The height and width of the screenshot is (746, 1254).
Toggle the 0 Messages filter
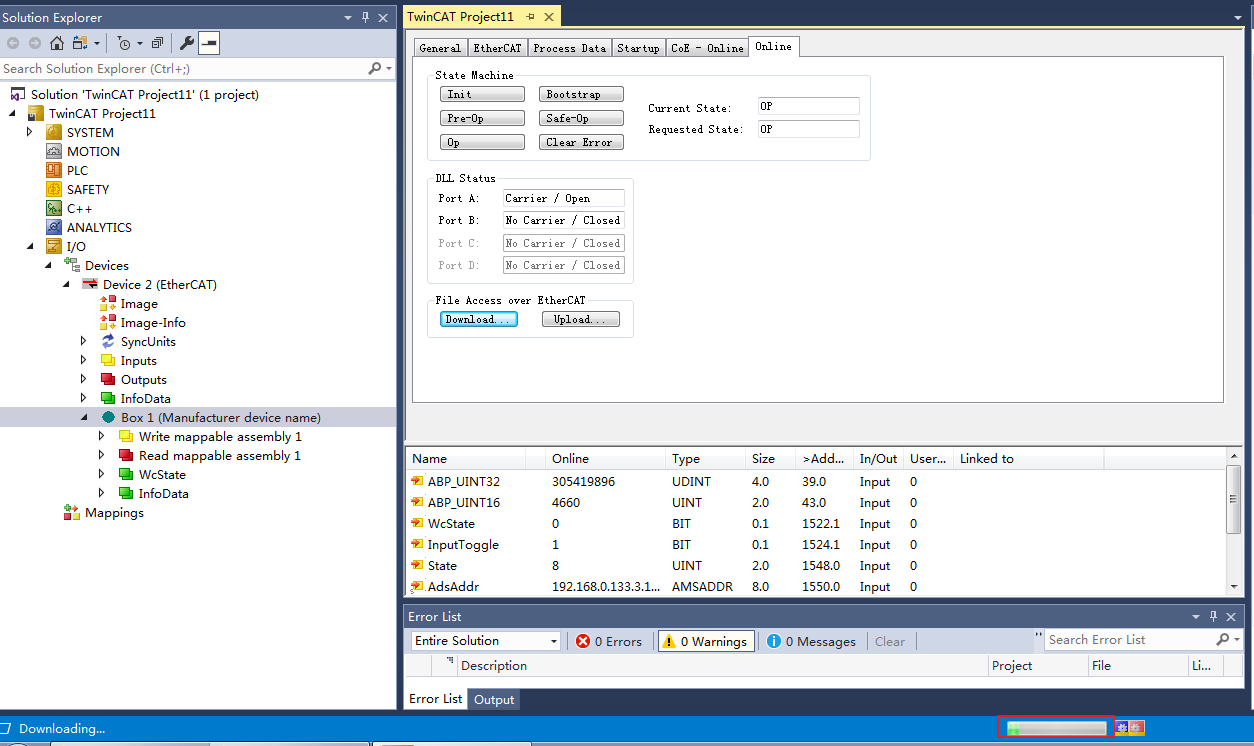[x=811, y=641]
